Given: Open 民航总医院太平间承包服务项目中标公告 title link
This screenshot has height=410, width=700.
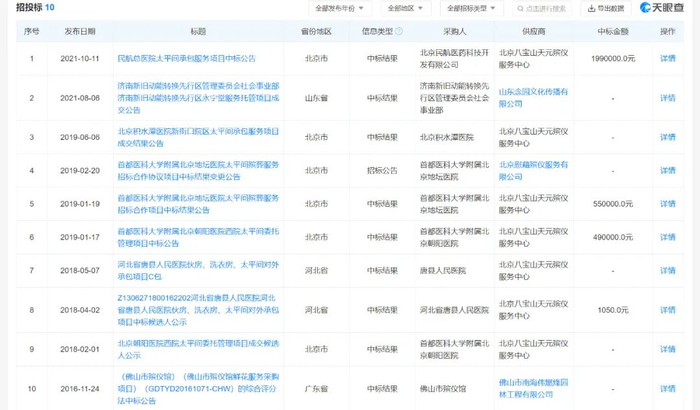Looking at the screenshot, I should click(x=187, y=59).
